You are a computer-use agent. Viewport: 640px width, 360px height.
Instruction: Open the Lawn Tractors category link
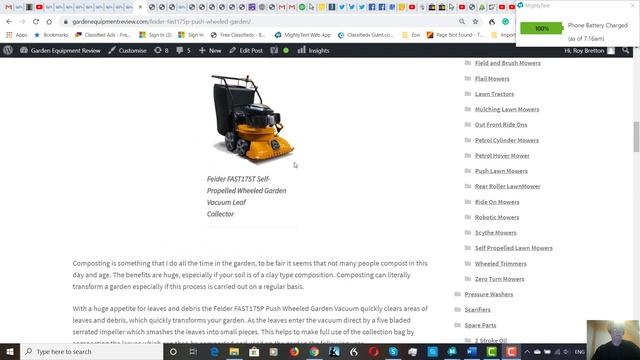494,94
